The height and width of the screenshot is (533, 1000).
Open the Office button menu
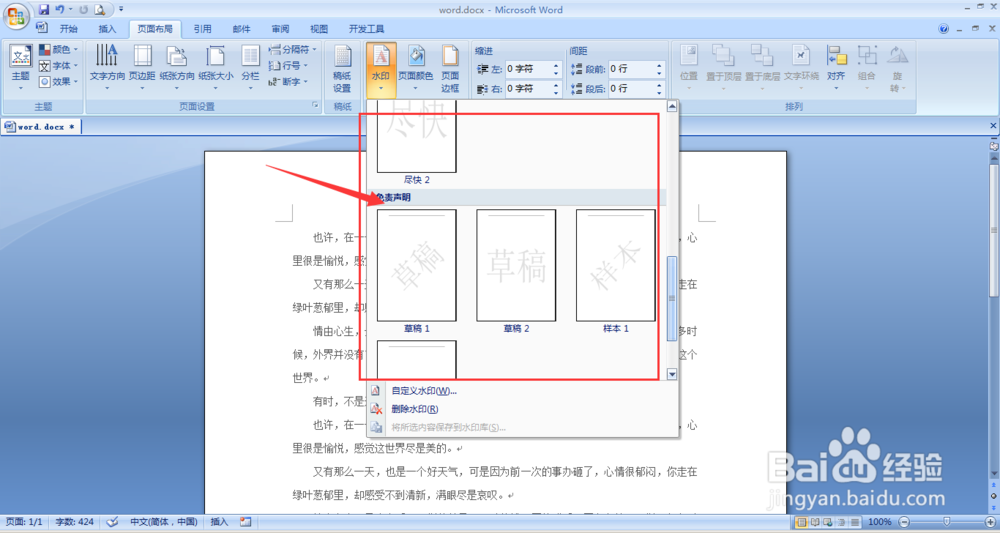(x=16, y=16)
